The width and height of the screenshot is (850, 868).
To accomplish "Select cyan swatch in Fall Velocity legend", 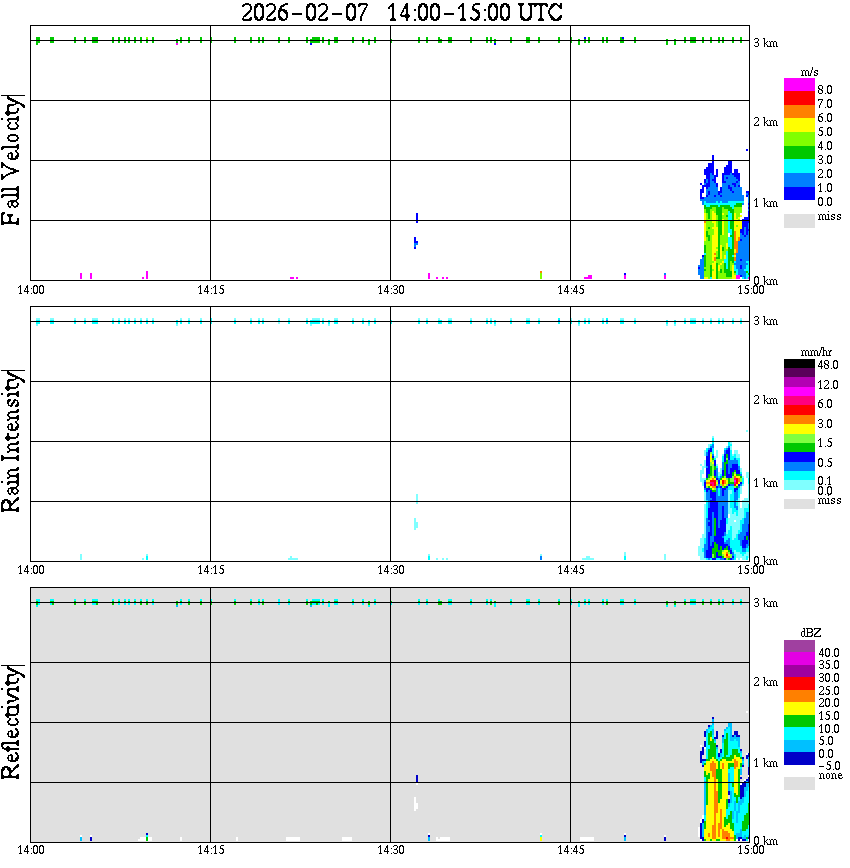I will pos(799,167).
